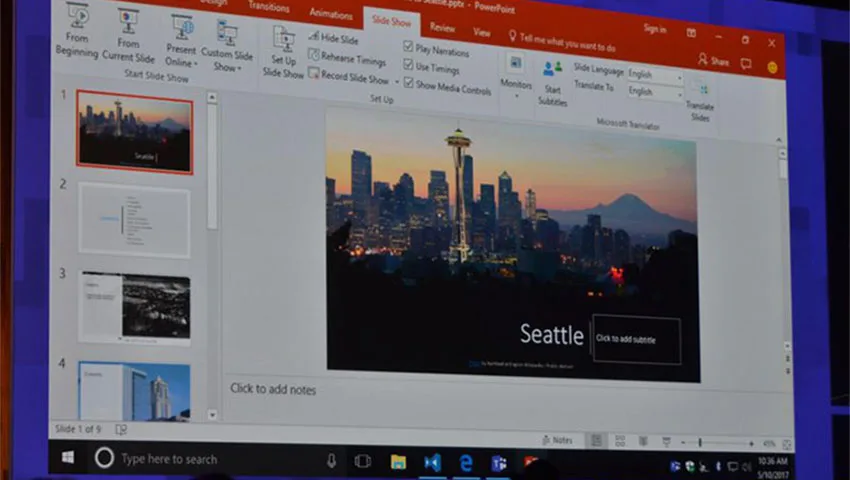The image size is (850, 480).
Task: Click the spell check status bar icon
Action: pos(121,430)
